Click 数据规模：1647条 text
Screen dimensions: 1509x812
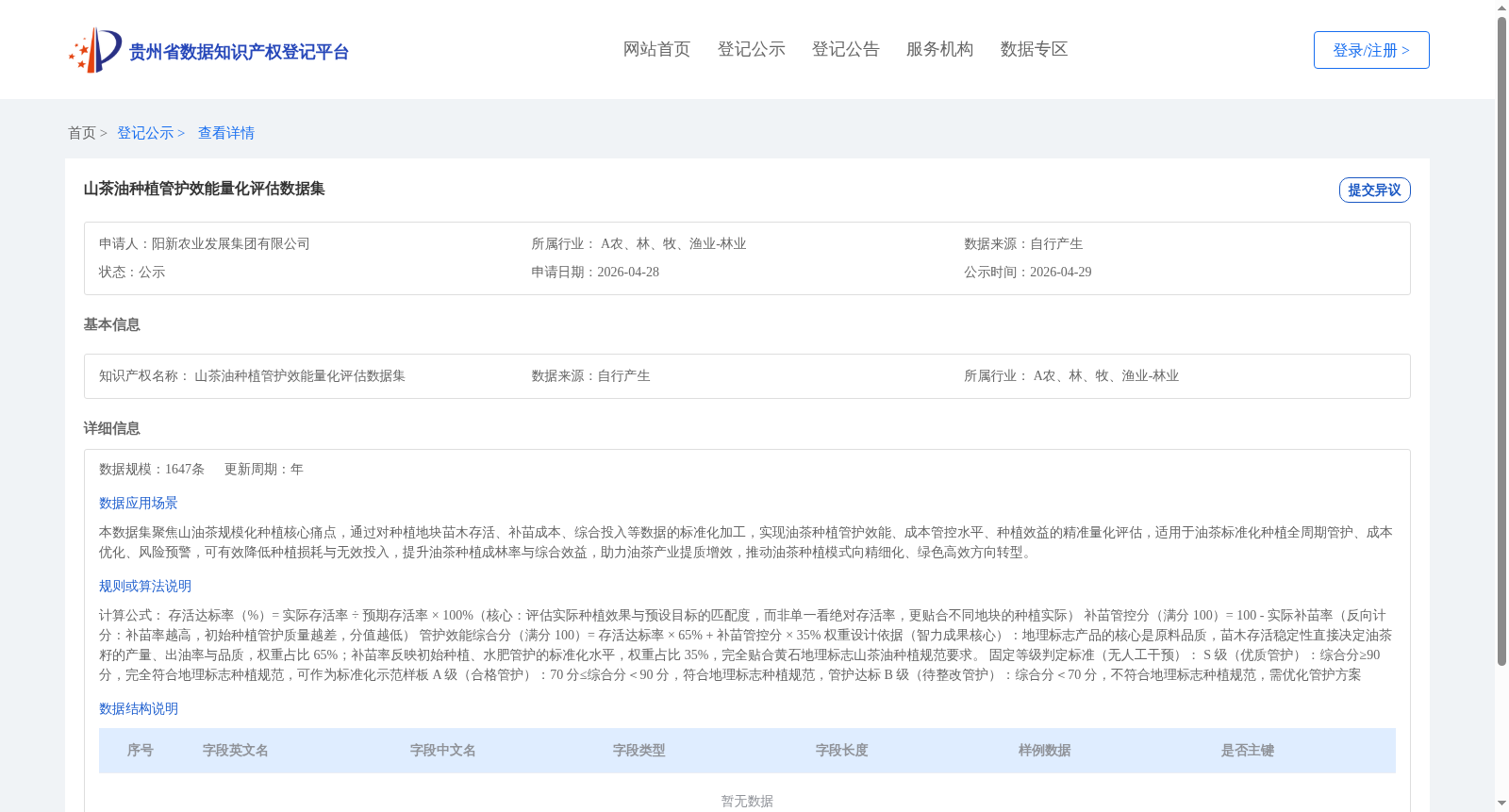[152, 469]
